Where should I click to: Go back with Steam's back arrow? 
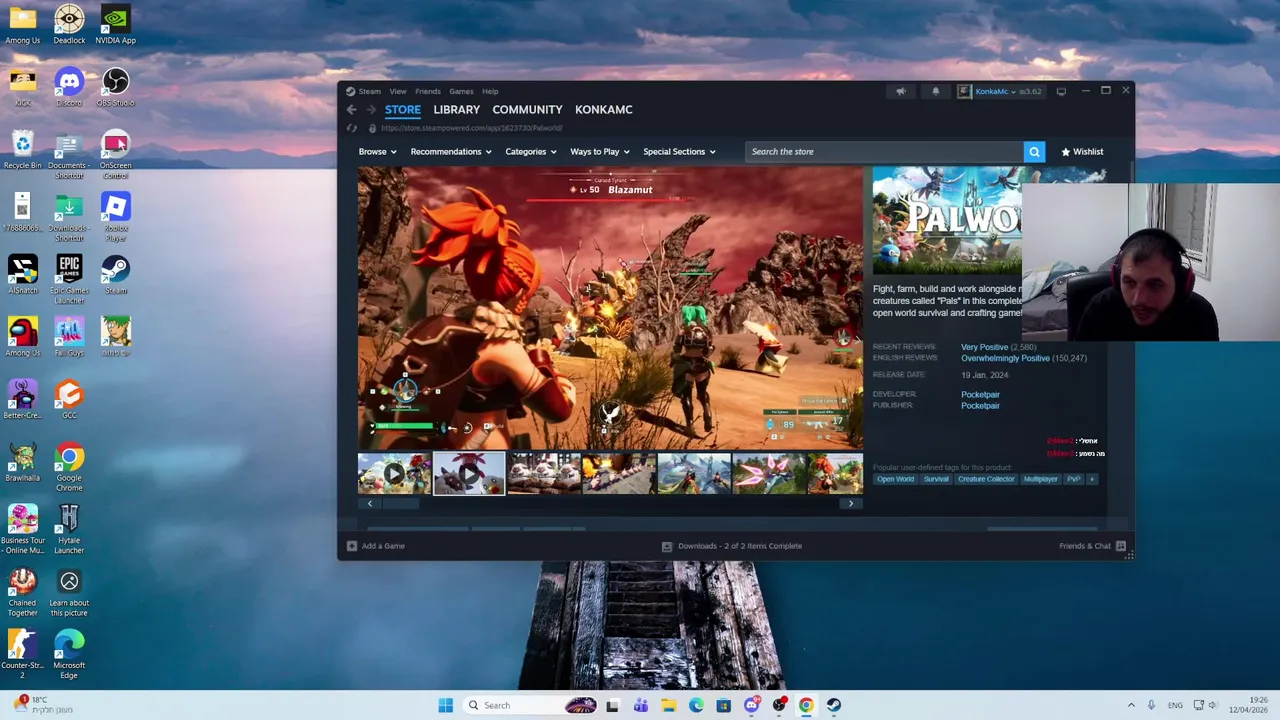coord(351,110)
